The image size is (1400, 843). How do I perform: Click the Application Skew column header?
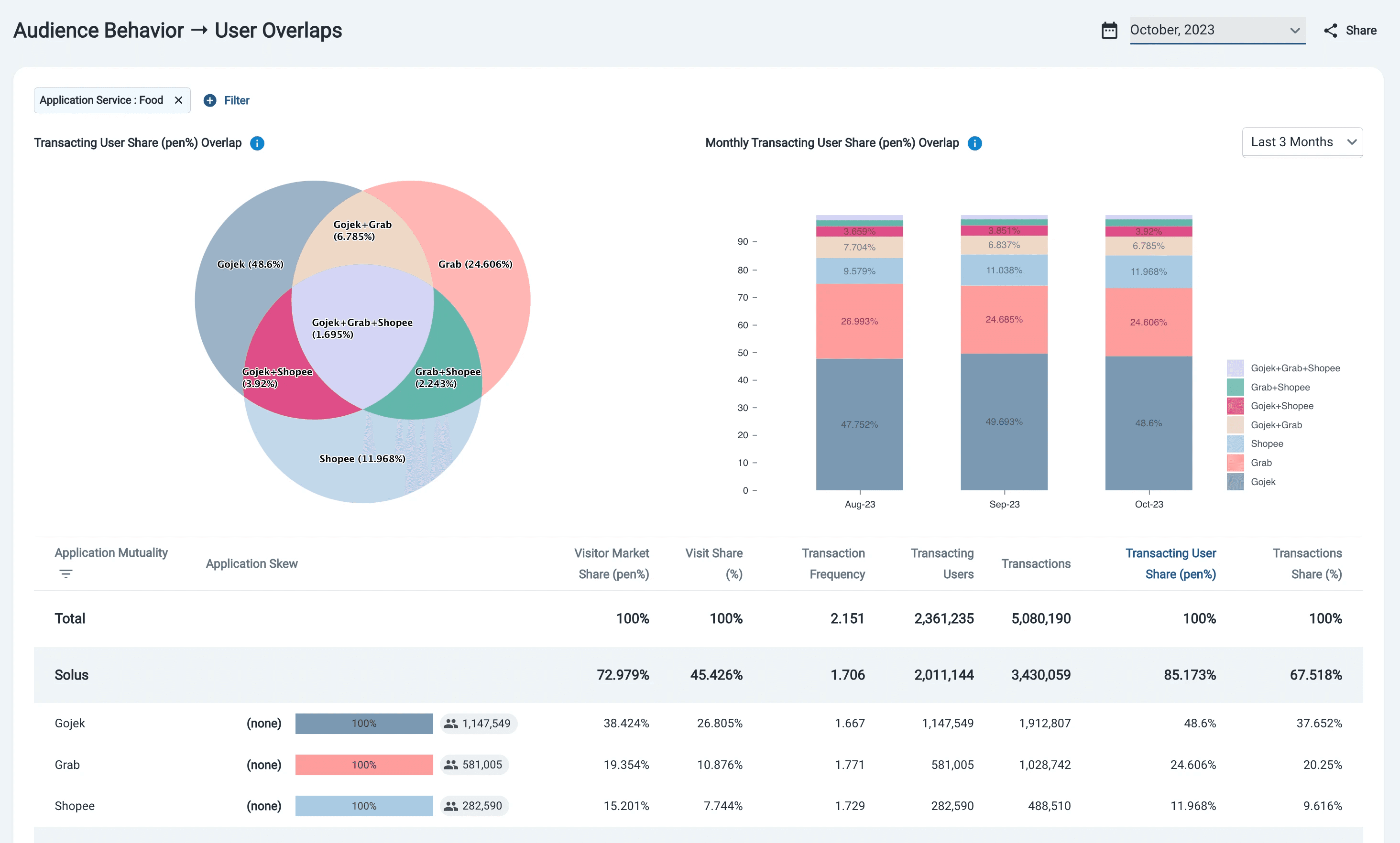252,563
